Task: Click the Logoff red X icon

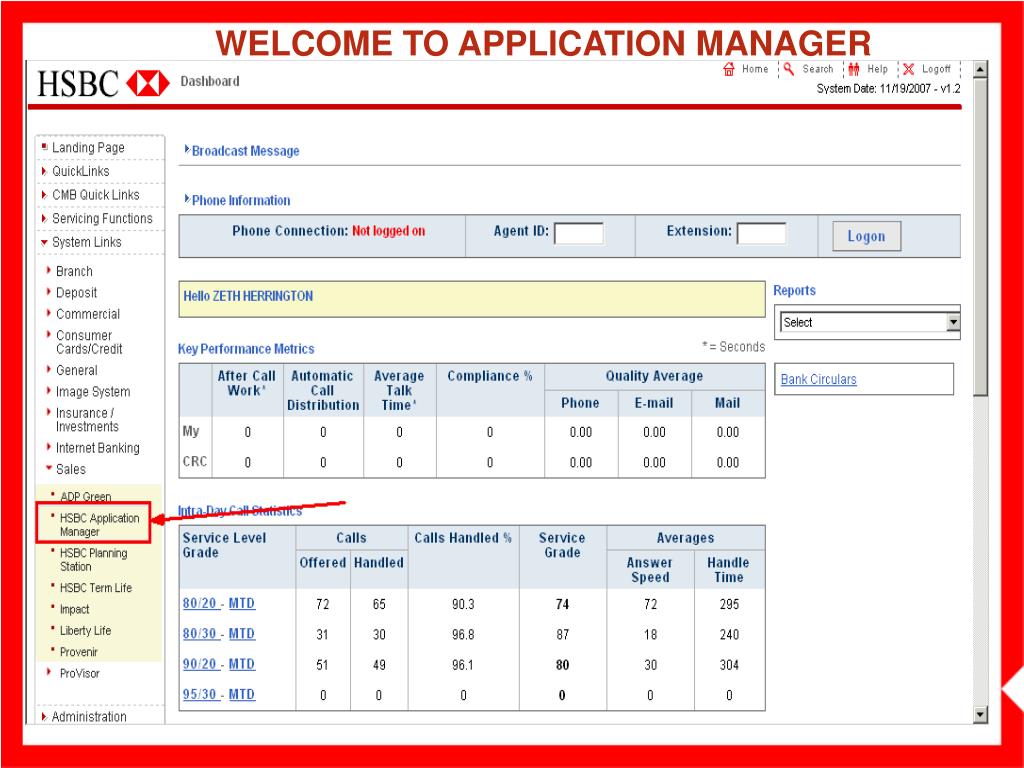Action: (x=908, y=69)
